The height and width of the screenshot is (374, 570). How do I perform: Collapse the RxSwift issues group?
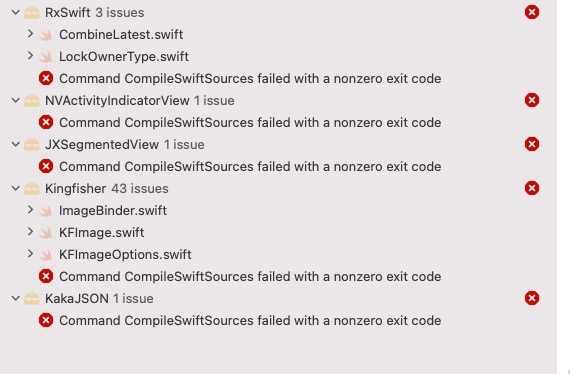pos(16,12)
